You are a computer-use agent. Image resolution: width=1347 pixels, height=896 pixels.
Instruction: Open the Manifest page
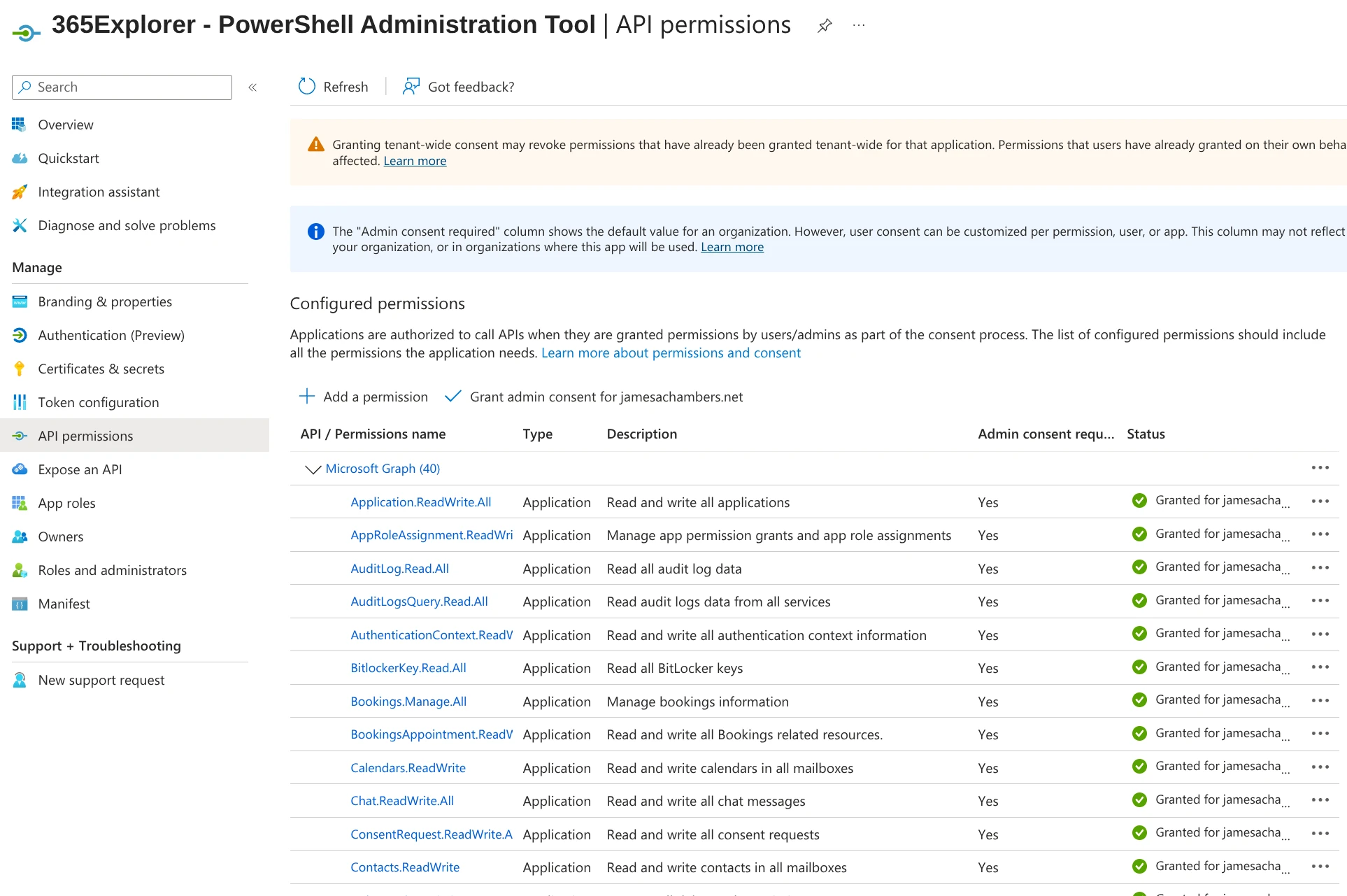point(64,604)
